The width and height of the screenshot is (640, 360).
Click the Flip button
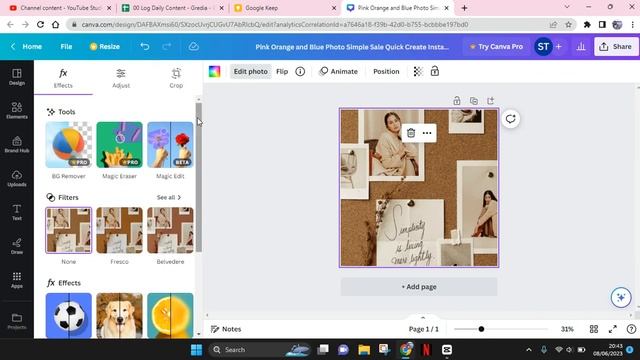coord(282,71)
